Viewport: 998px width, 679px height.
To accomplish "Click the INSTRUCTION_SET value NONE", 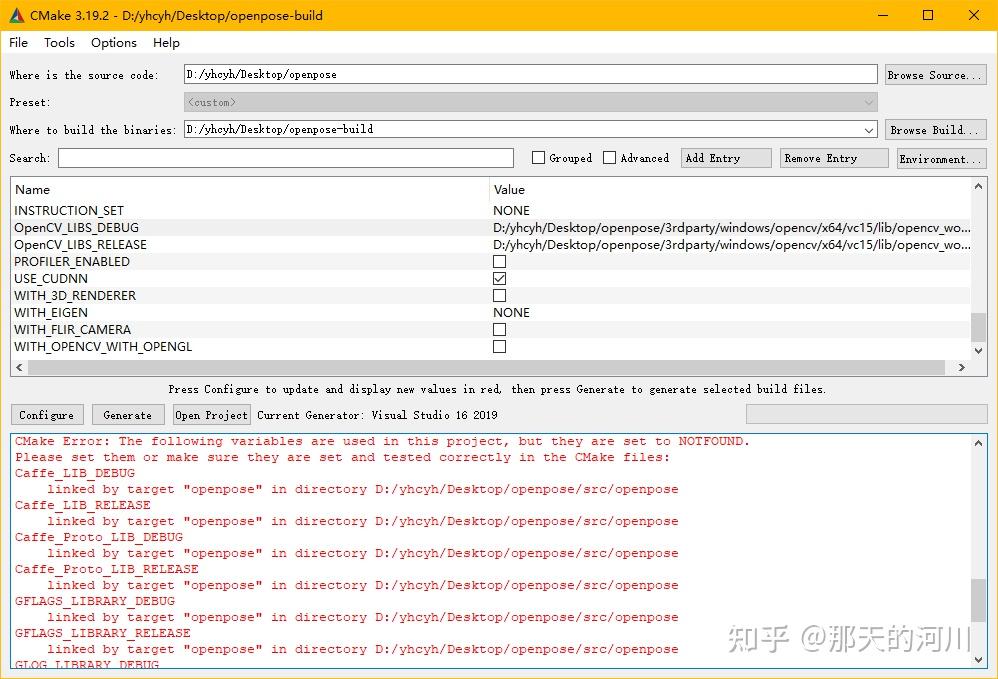I will tap(511, 211).
